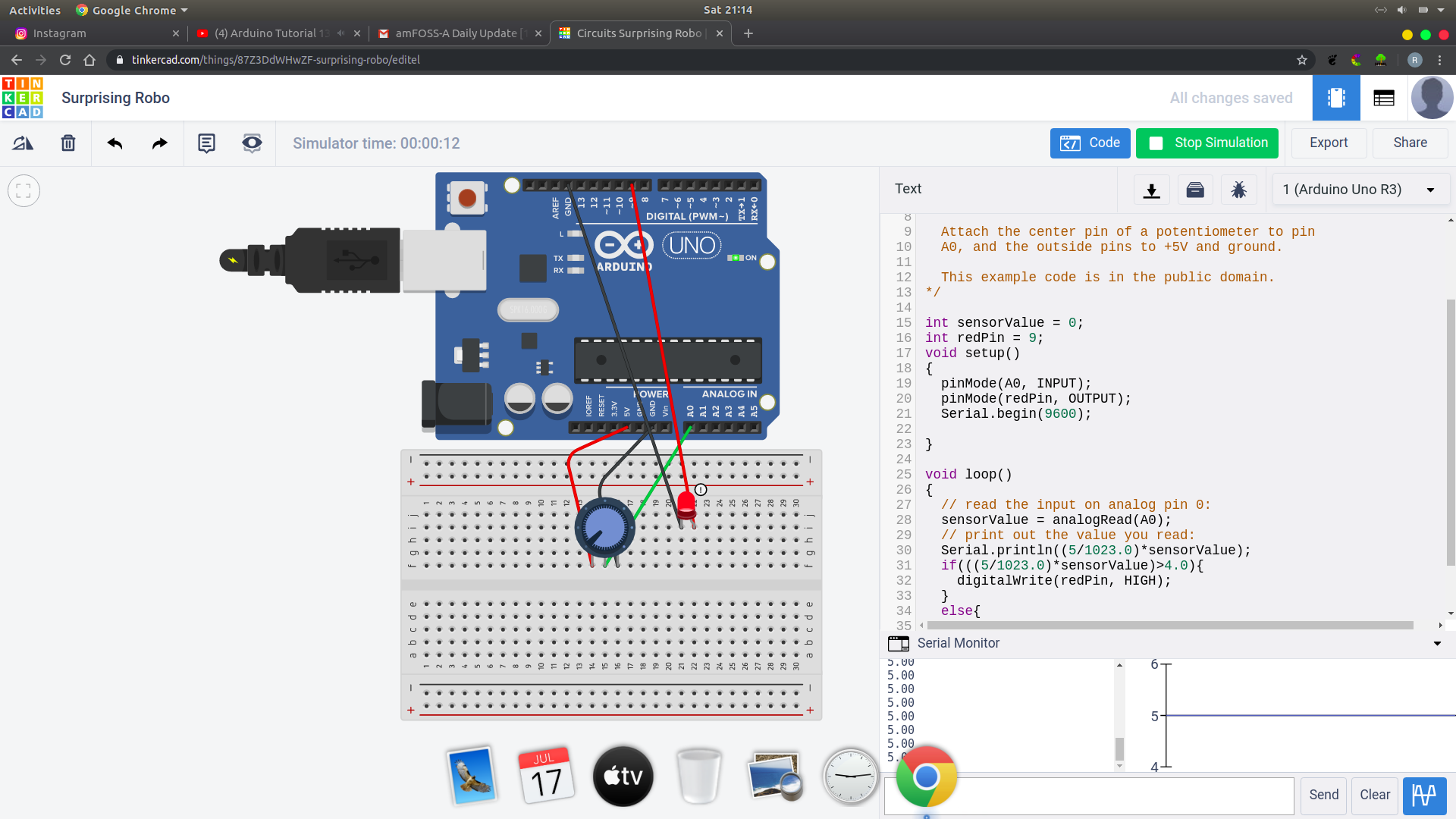Open the trash dock icon
This screenshot has width=1456, height=819.
(x=698, y=776)
